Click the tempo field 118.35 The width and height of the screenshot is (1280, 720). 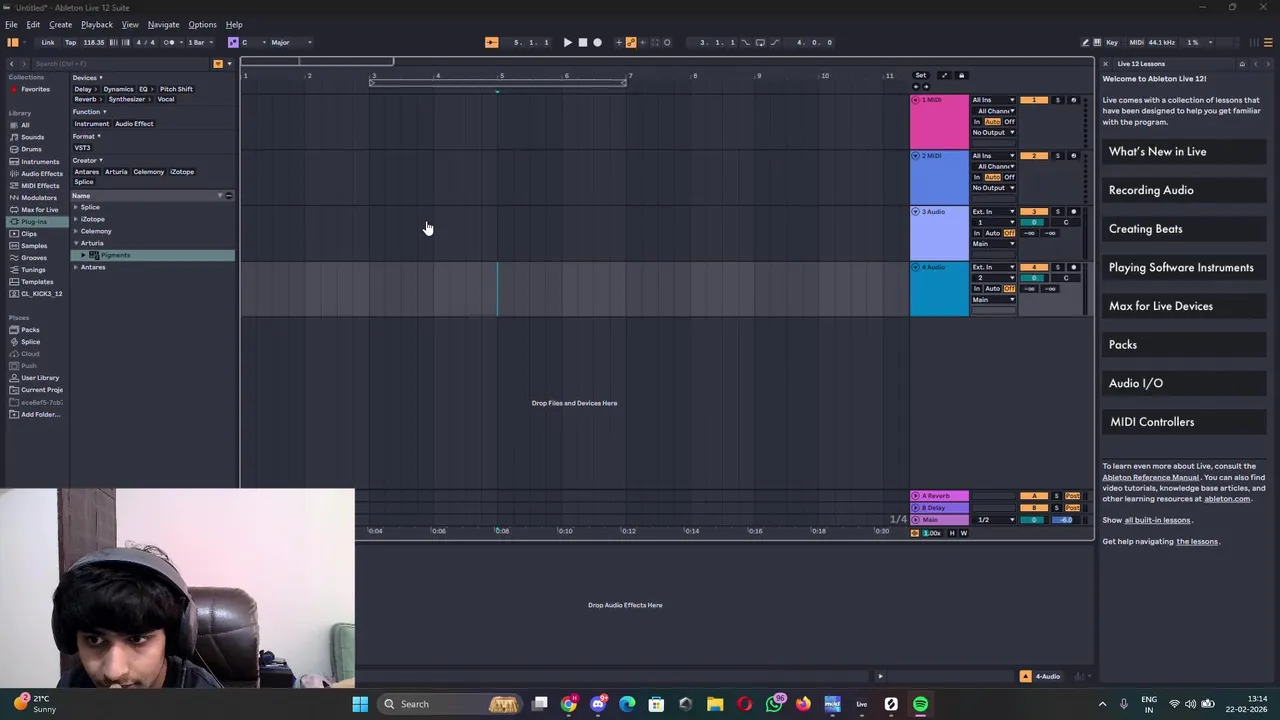94,42
